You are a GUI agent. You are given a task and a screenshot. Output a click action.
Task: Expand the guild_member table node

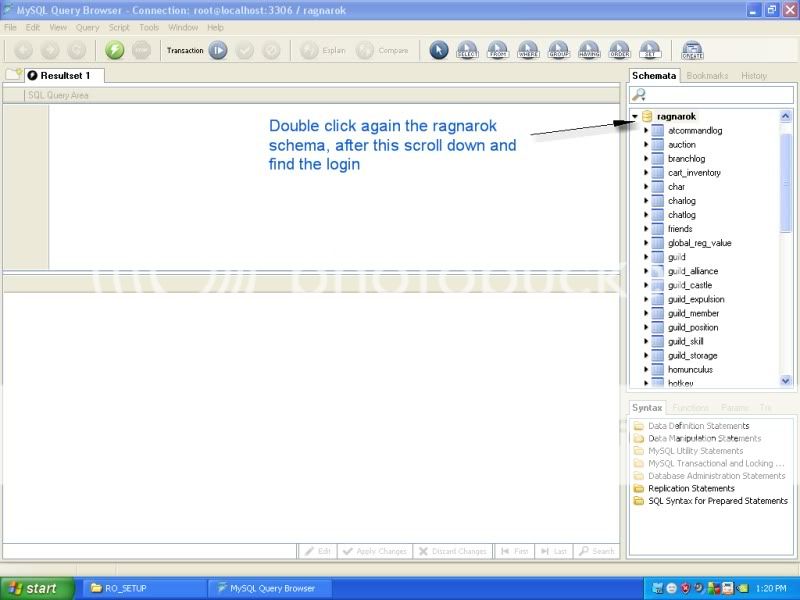646,313
